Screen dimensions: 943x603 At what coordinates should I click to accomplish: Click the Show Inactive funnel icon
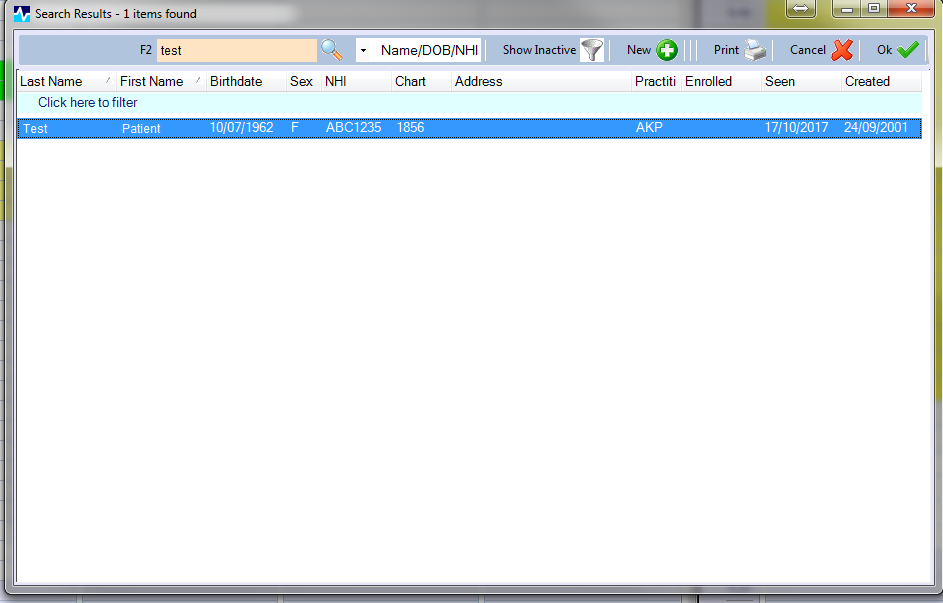tap(592, 50)
